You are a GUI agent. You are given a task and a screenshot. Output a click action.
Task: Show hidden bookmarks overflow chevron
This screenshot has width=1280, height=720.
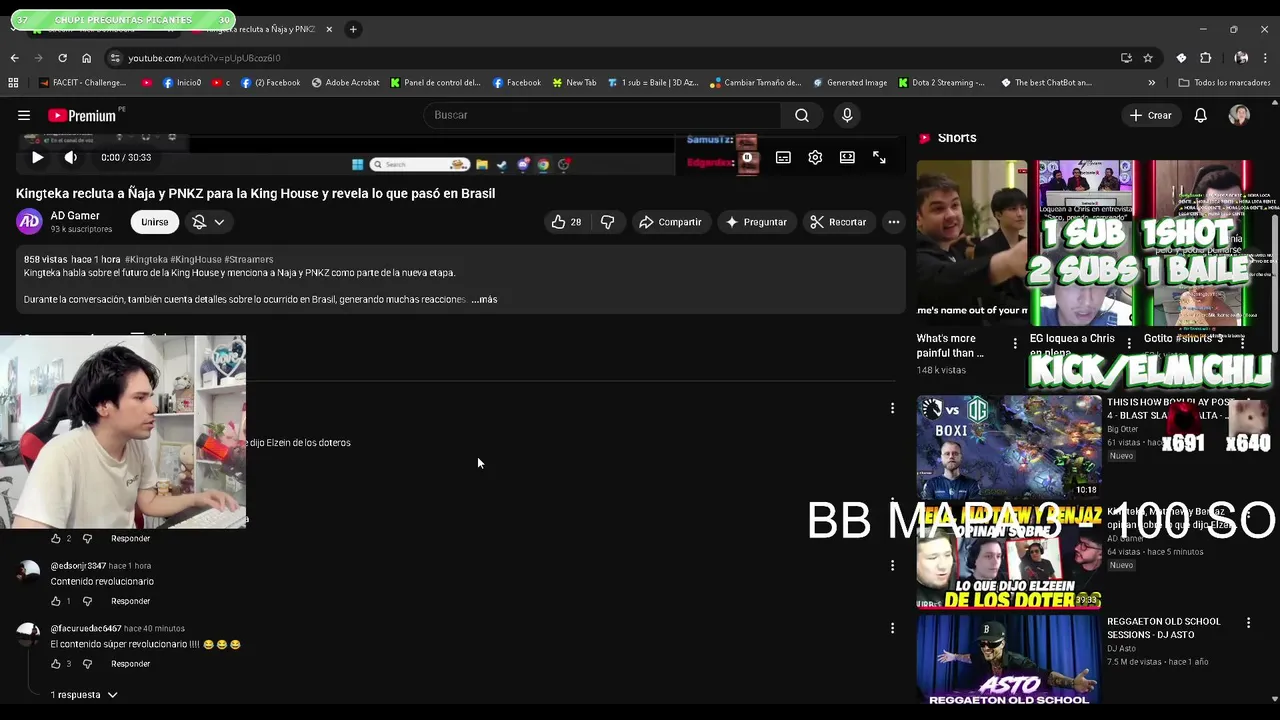coord(1151,83)
